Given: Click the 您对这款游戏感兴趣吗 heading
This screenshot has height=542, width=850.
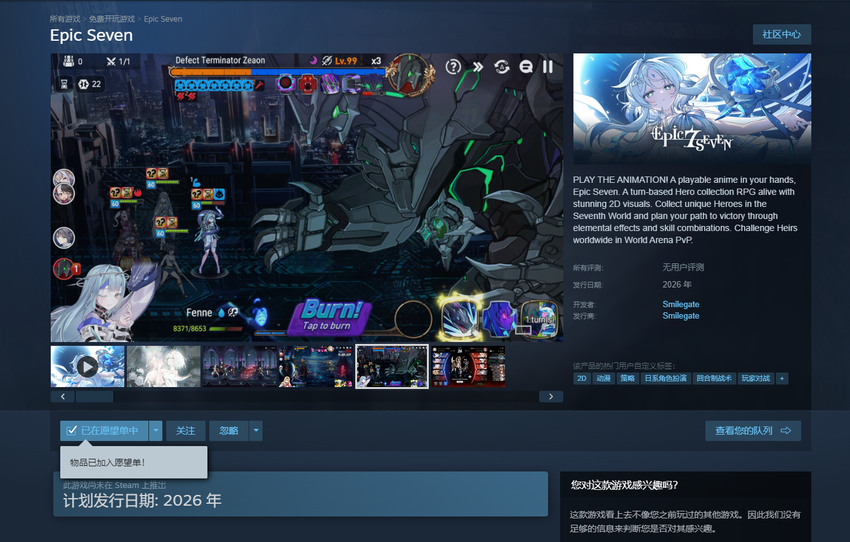Looking at the screenshot, I should [624, 485].
